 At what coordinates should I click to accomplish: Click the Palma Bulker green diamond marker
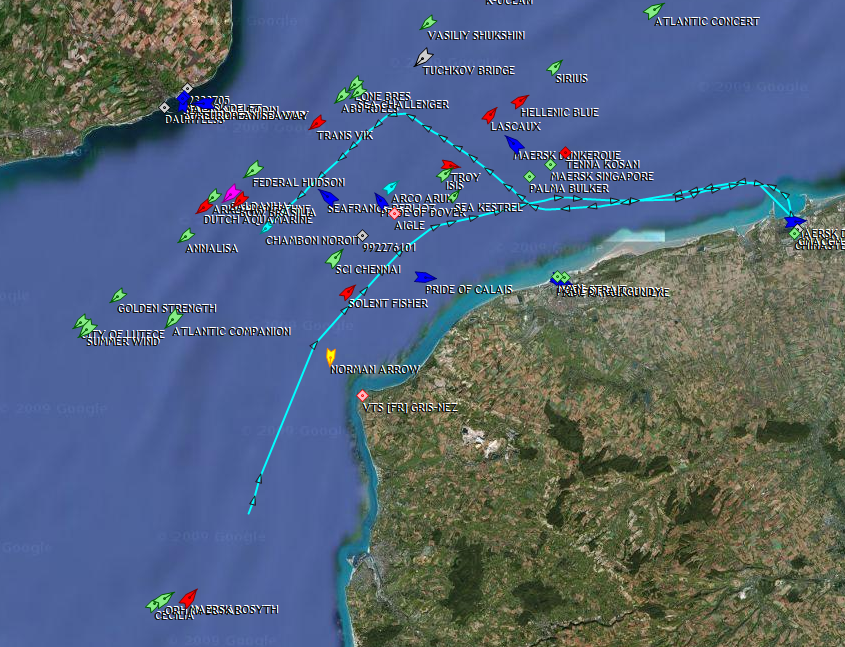(530, 176)
